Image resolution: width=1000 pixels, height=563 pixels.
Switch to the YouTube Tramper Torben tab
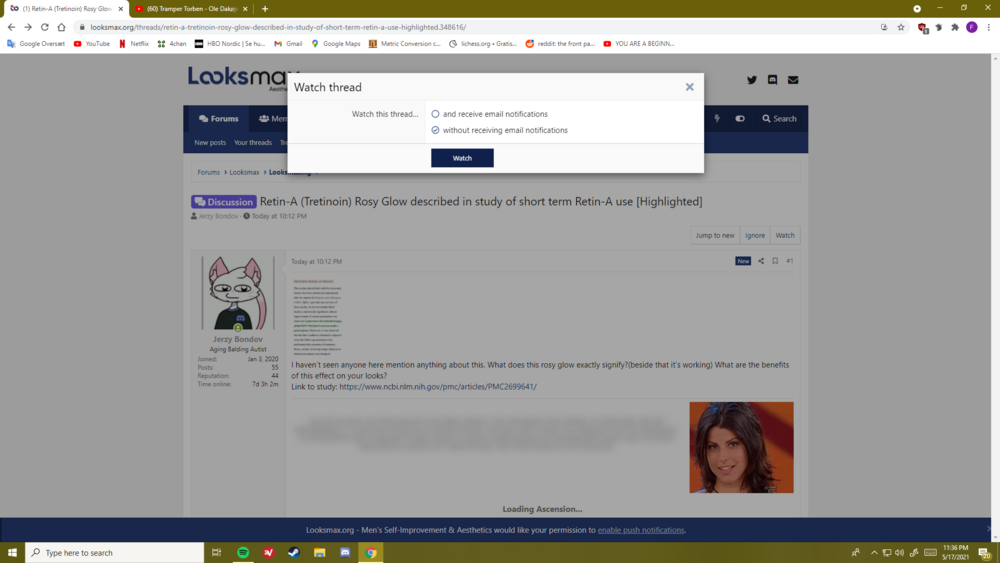click(x=191, y=9)
